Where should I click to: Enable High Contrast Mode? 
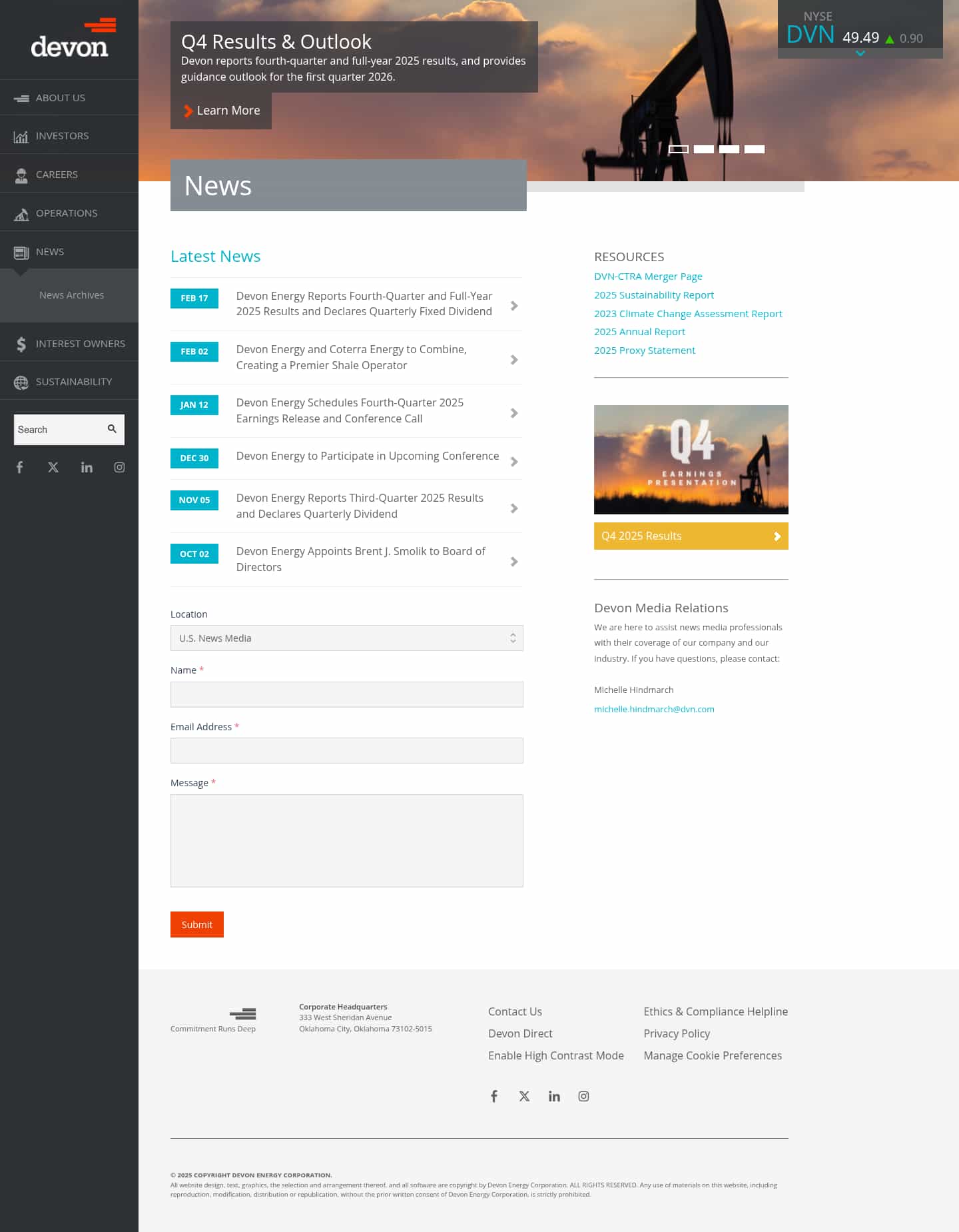[556, 1055]
